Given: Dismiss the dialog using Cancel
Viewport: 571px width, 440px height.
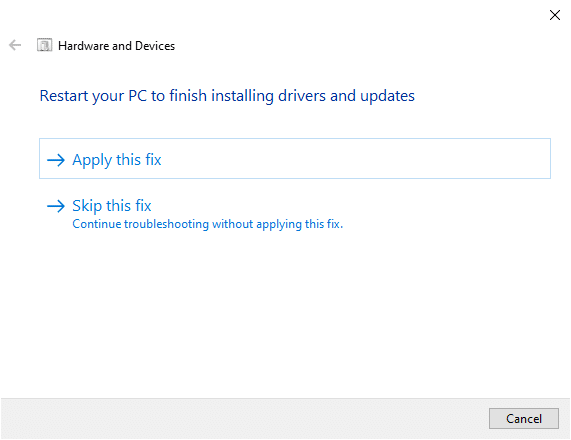Looking at the screenshot, I should click(x=524, y=419).
